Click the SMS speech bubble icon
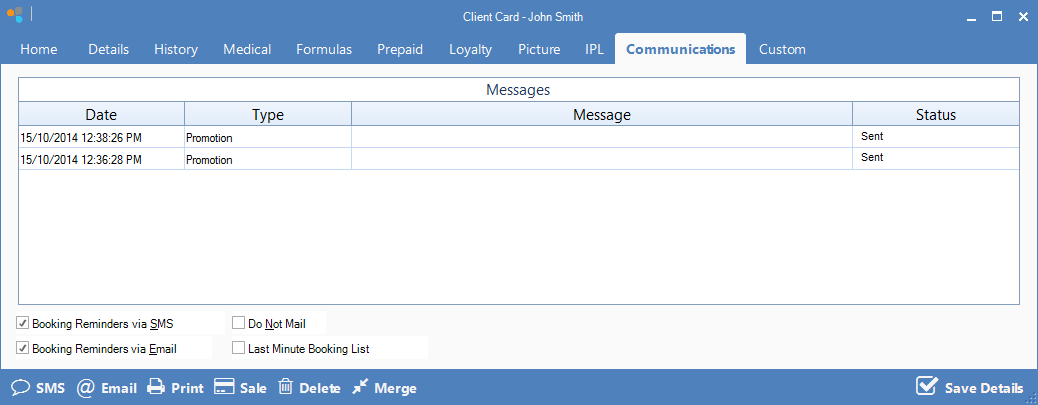Screen dimensions: 1038x405 click(20, 388)
